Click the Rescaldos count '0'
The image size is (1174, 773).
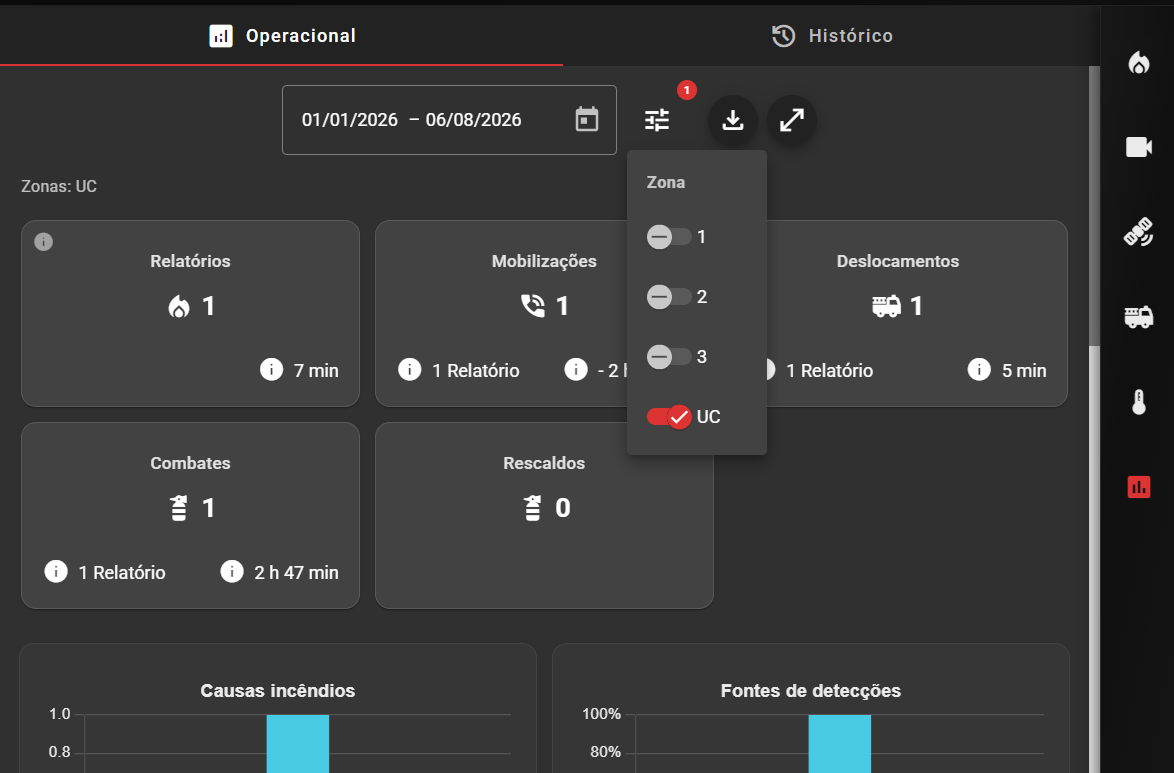coord(563,508)
